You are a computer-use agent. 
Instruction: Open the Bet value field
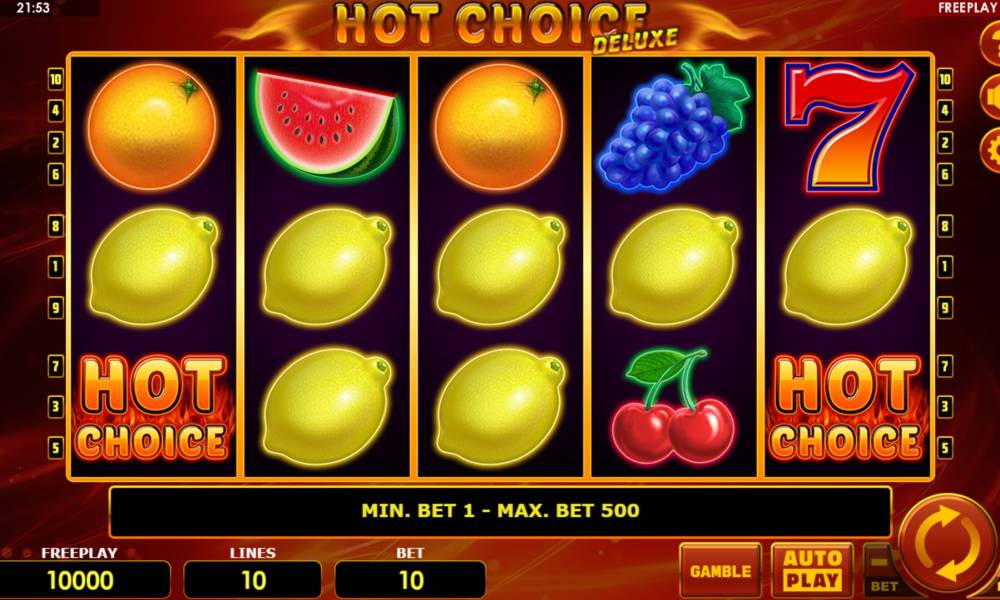(410, 580)
